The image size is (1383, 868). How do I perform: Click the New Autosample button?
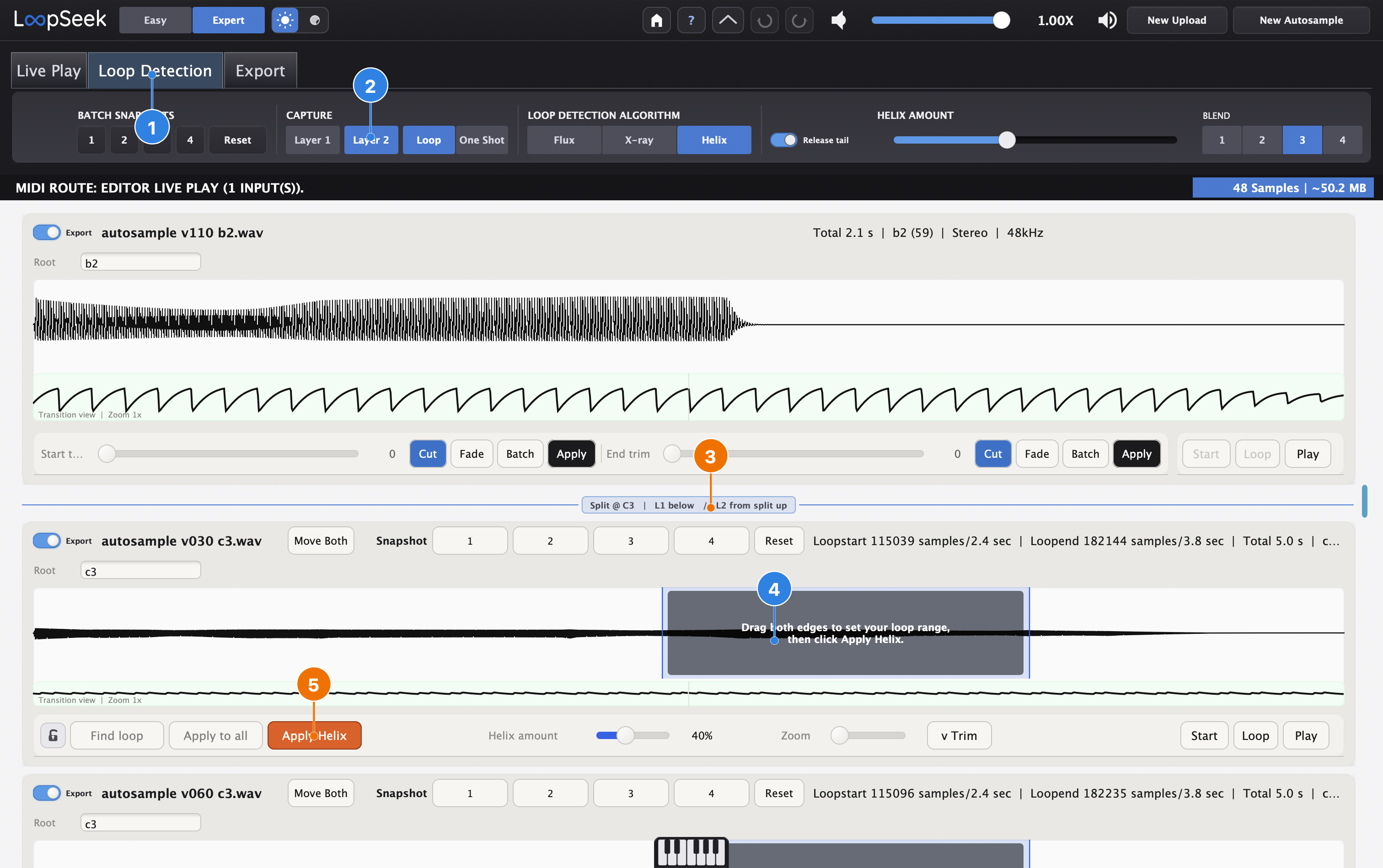click(1301, 20)
